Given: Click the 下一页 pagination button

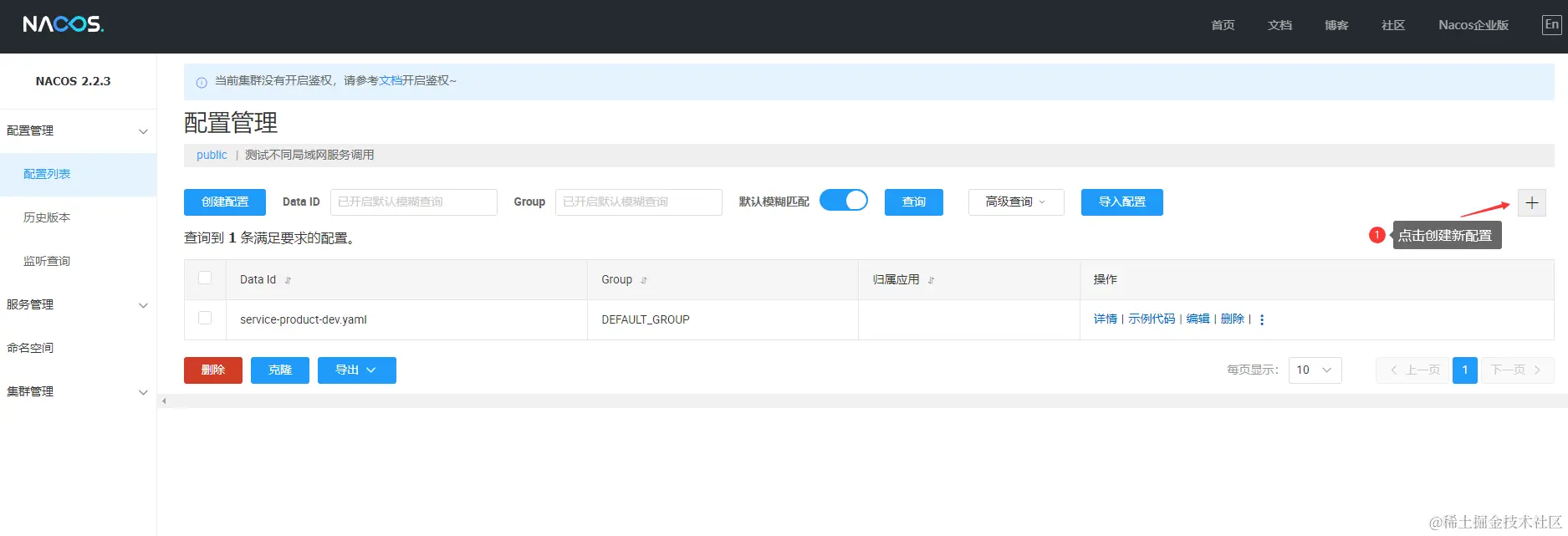Looking at the screenshot, I should tap(1518, 370).
